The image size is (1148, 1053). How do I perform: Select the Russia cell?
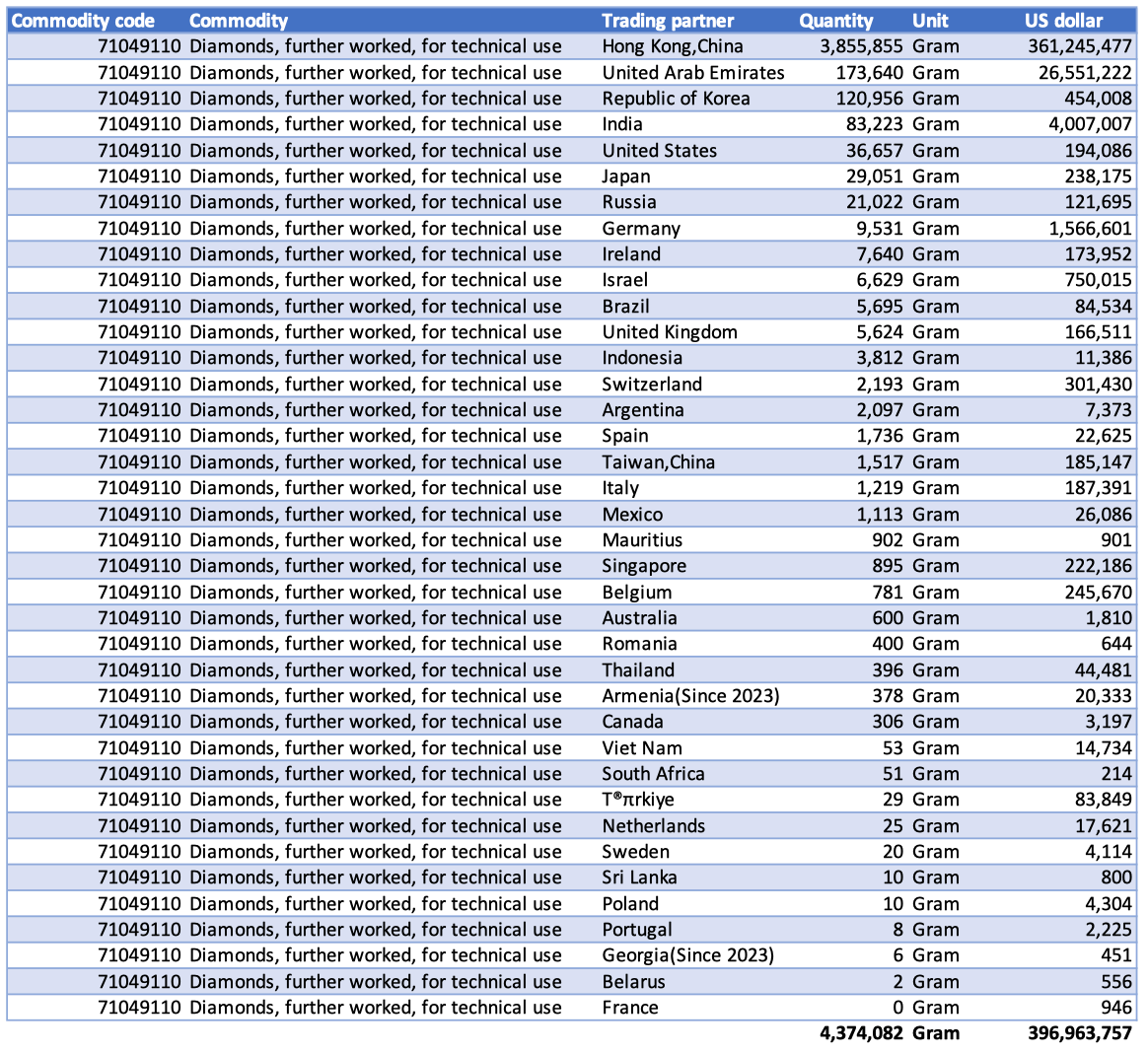point(629,202)
